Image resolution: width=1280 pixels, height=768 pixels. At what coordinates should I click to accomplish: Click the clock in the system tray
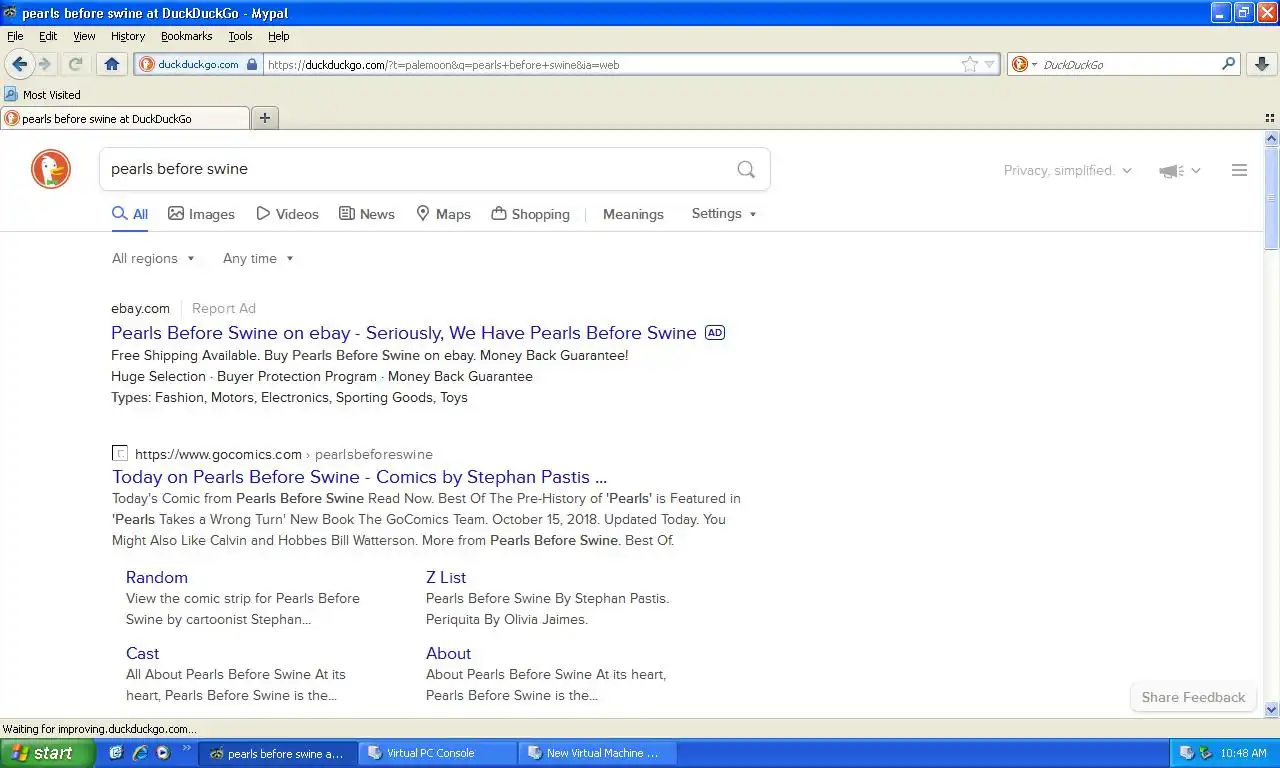(1244, 753)
